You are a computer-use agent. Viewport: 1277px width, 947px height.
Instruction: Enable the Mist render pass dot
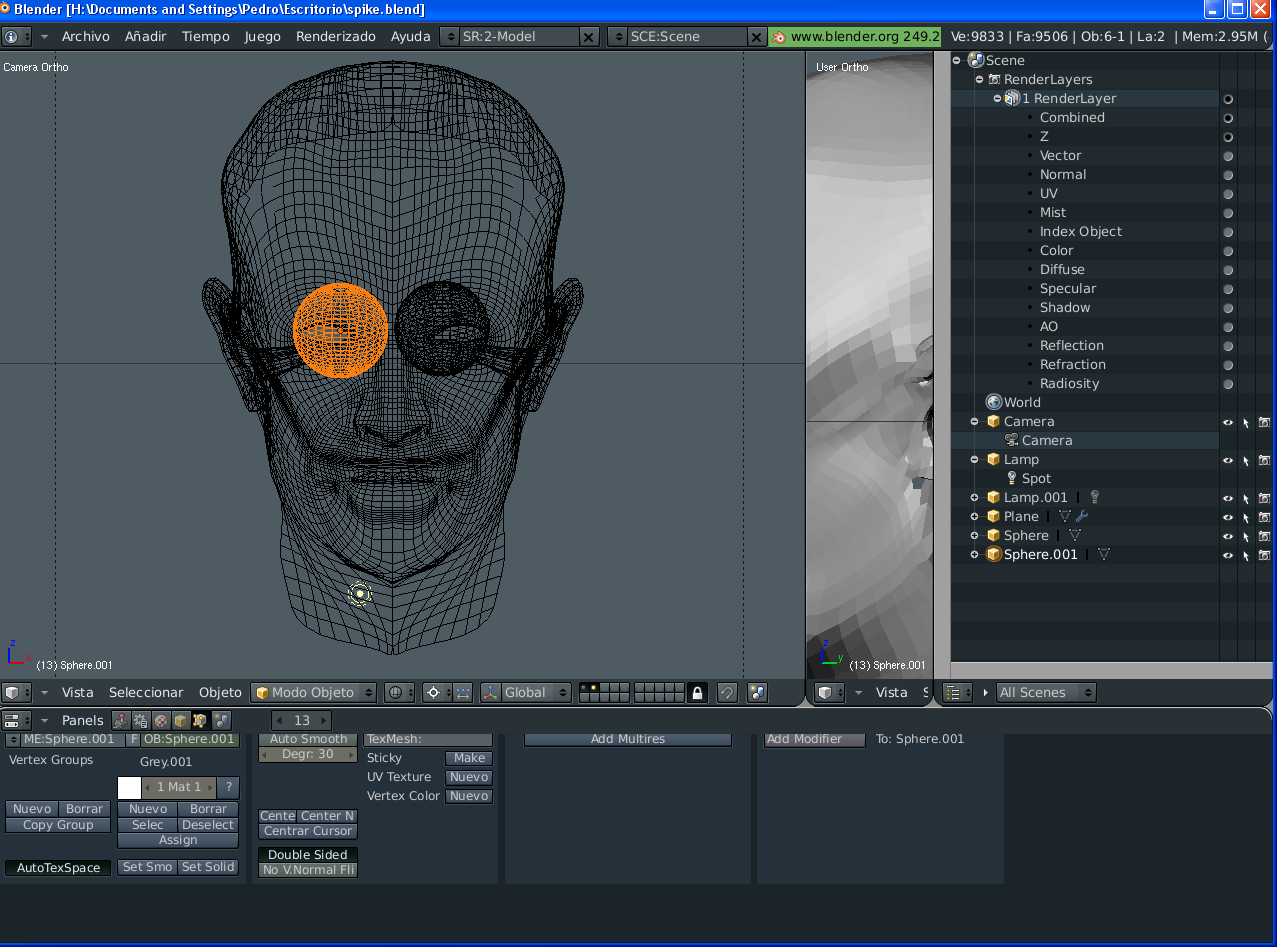1228,213
